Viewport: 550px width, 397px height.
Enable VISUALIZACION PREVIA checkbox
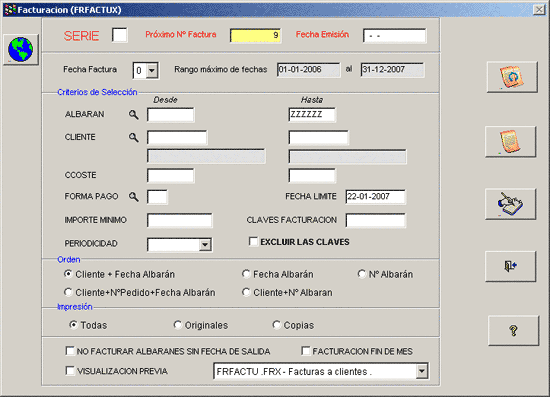tap(70, 371)
